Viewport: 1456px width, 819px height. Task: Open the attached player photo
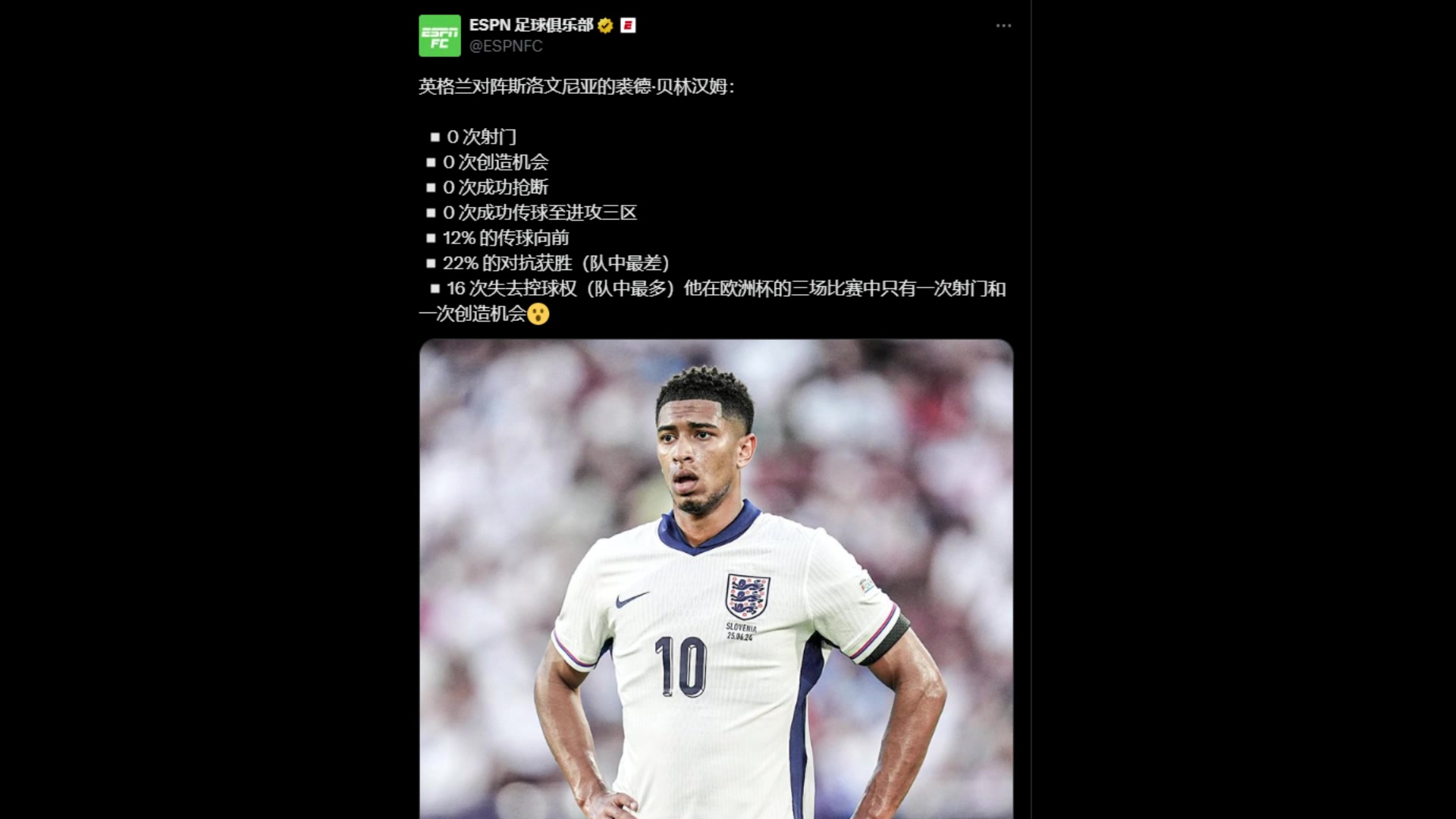[x=716, y=579]
